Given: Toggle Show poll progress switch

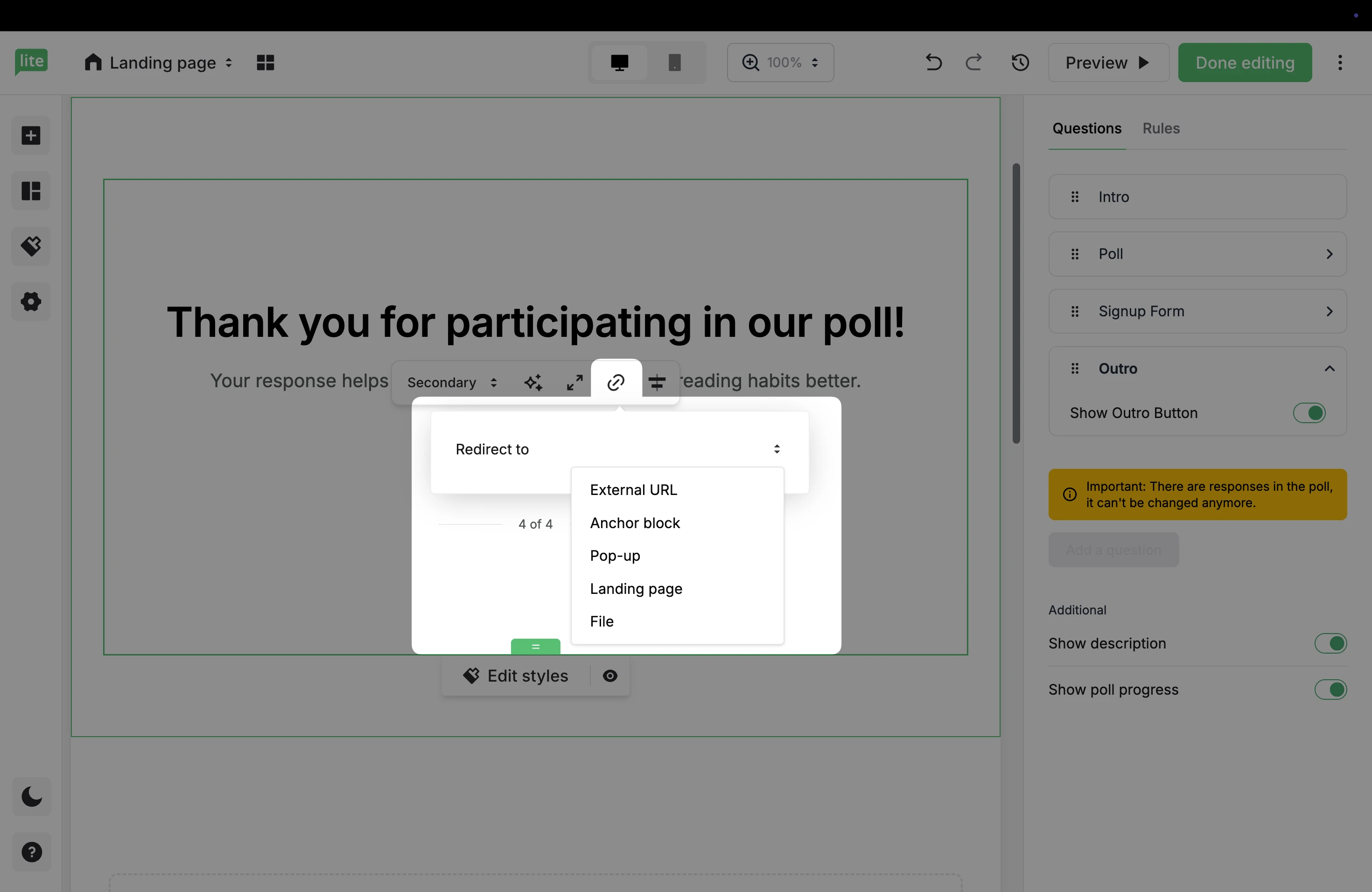Looking at the screenshot, I should [x=1330, y=689].
